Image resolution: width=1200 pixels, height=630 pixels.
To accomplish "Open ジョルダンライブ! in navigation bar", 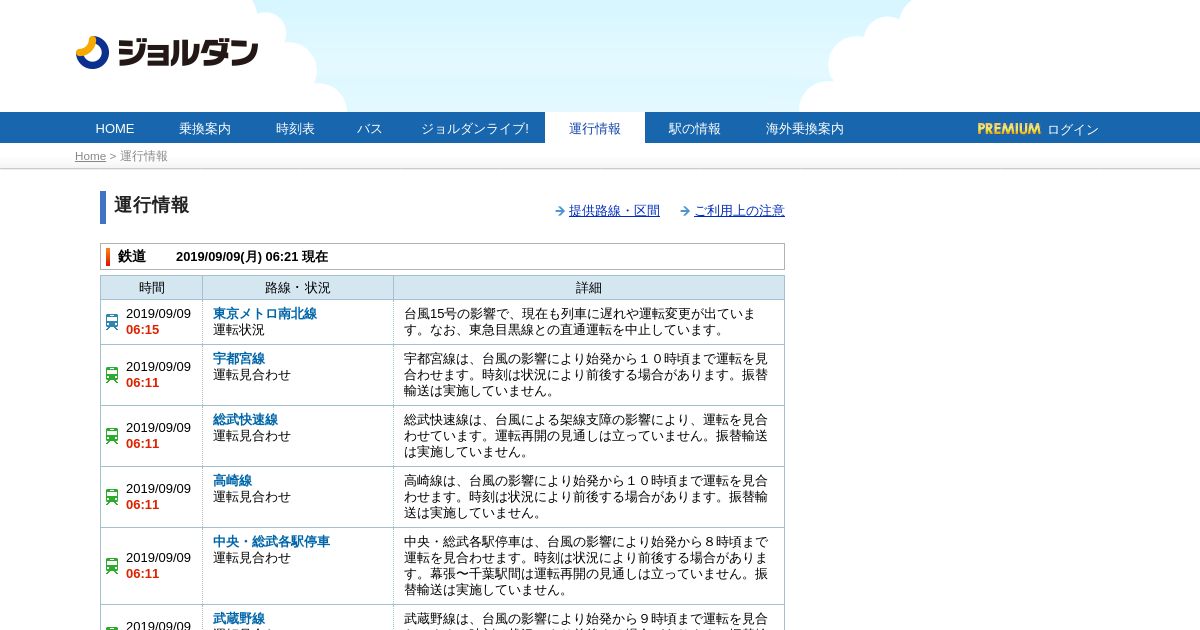I will coord(475,128).
